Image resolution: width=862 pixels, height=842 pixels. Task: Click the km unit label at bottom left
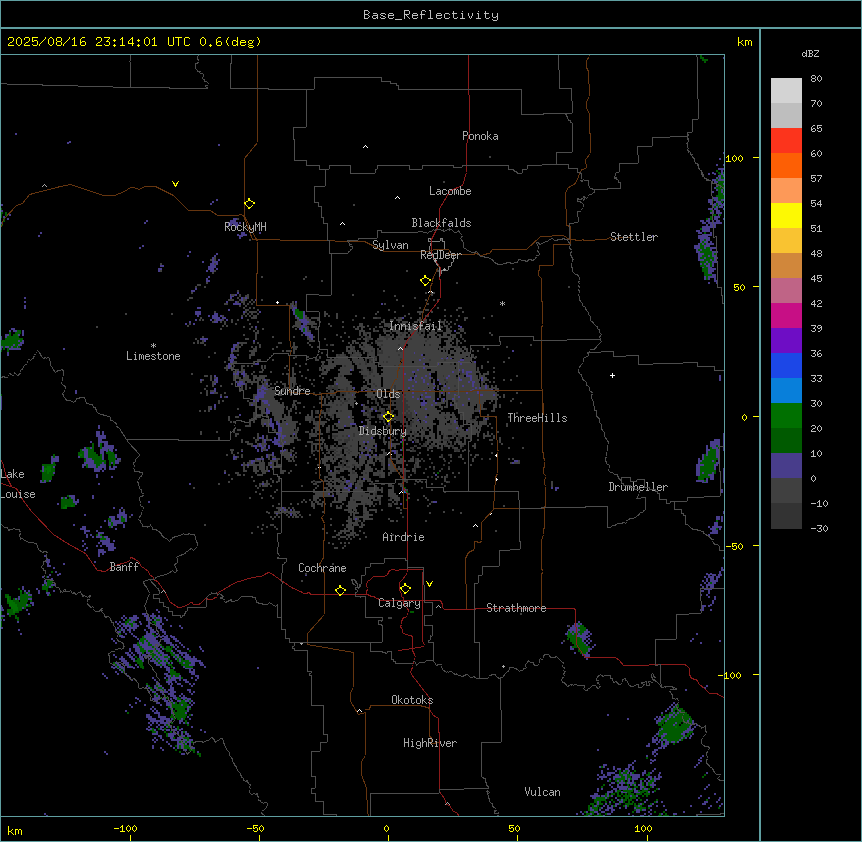point(15,831)
